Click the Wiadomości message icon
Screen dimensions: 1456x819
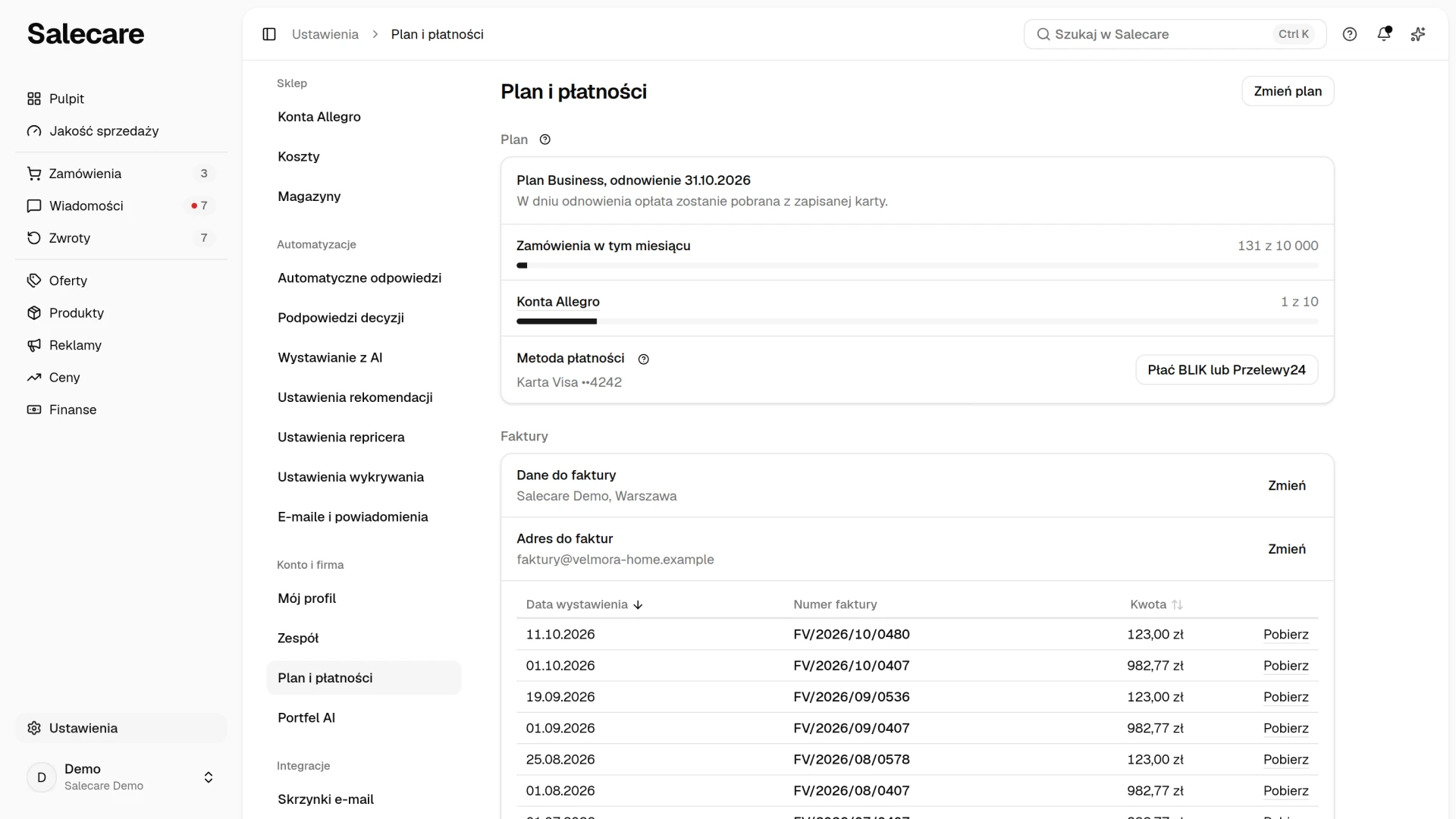(34, 206)
